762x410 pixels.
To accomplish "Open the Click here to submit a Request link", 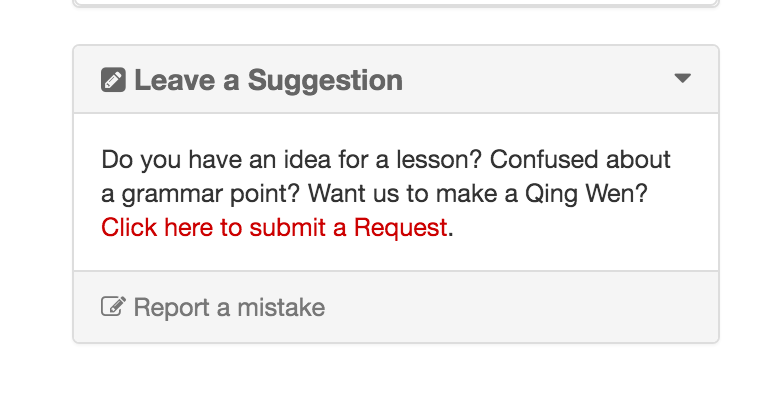I will click(274, 227).
